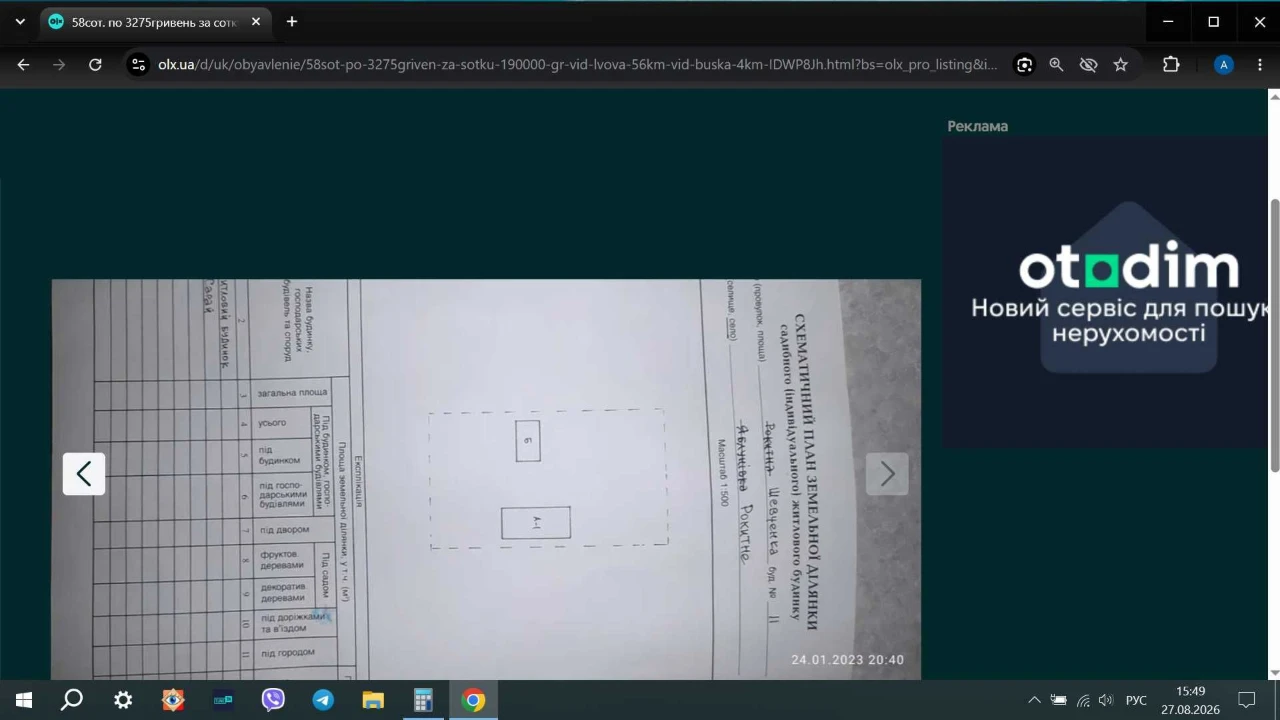The width and height of the screenshot is (1280, 720).
Task: Open the otodim advertisement banner
Action: click(1104, 292)
